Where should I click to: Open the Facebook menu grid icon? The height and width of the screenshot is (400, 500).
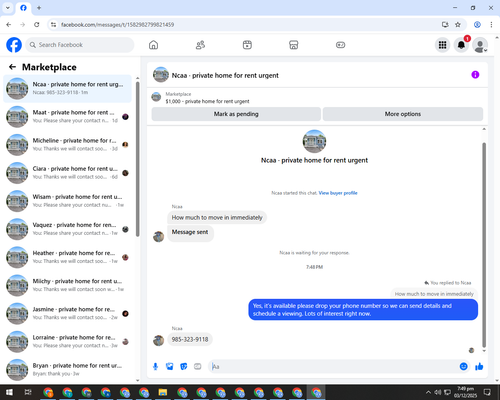click(442, 45)
